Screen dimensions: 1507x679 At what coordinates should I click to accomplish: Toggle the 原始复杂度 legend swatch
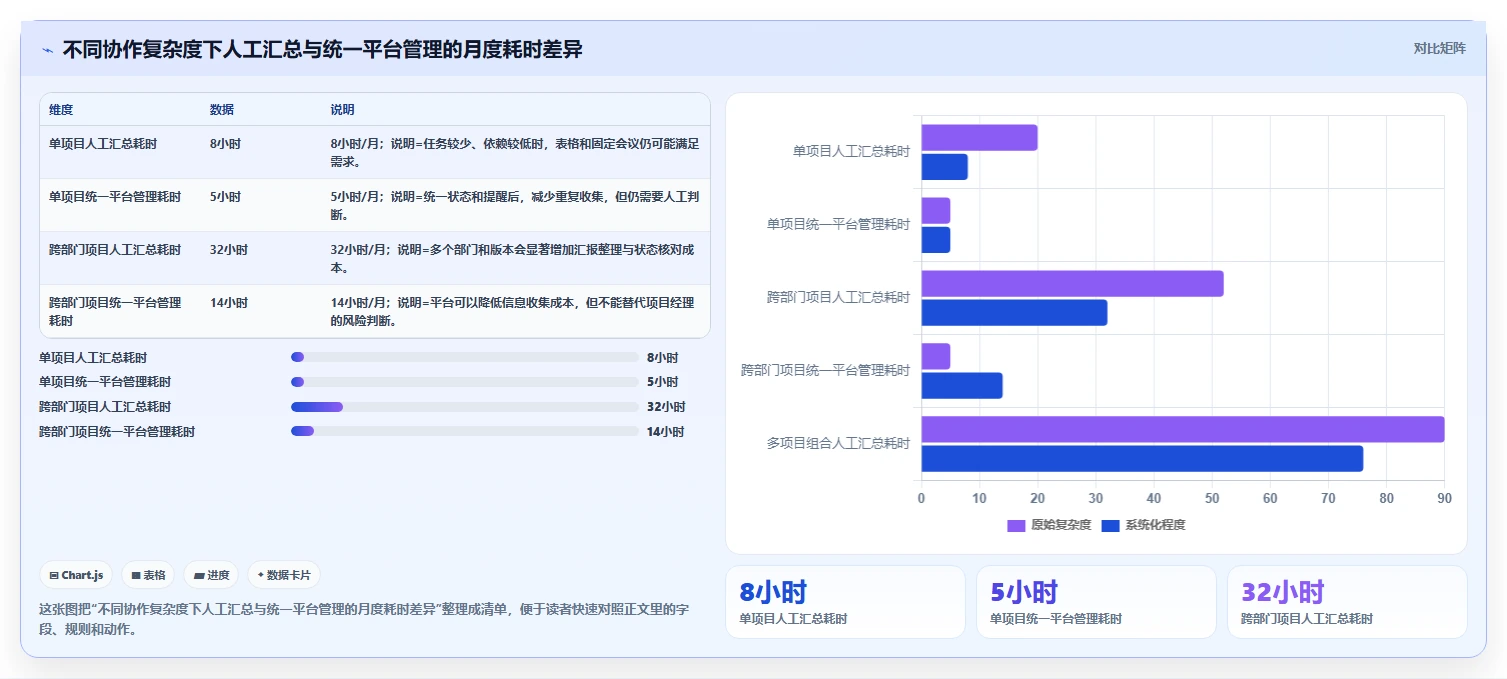(1016, 525)
